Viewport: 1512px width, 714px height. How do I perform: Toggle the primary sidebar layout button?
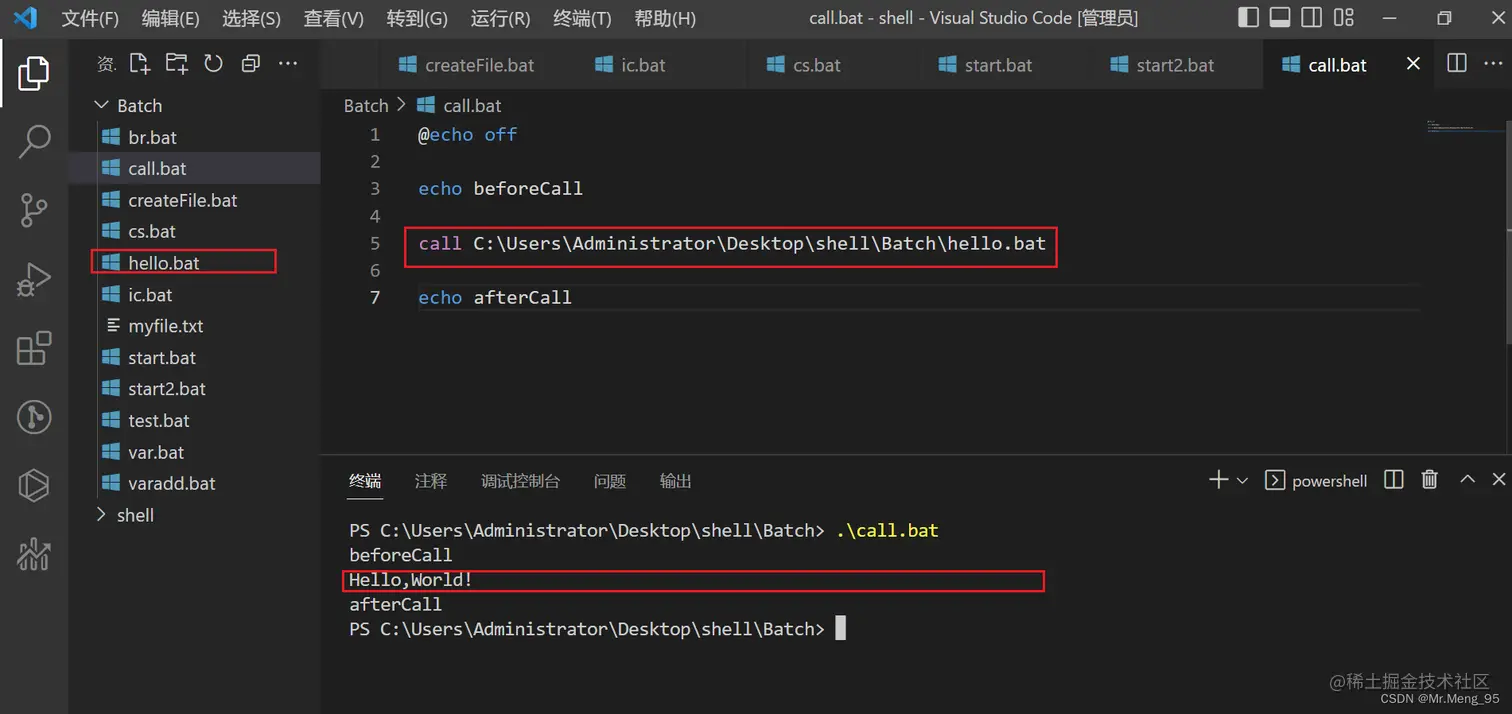[x=1248, y=18]
